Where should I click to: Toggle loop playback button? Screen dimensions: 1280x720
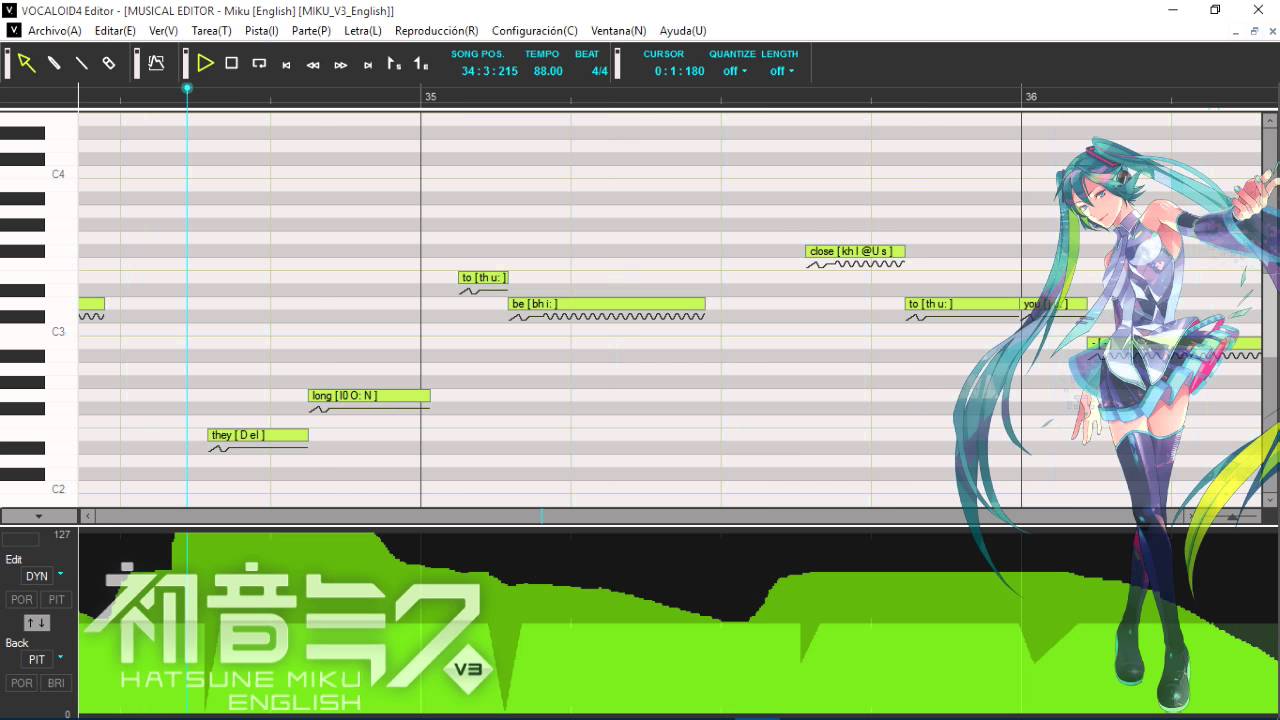pos(259,63)
